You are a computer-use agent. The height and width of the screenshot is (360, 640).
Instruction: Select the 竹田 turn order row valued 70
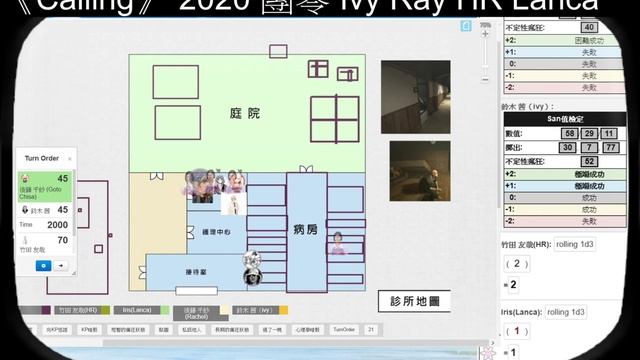pos(45,244)
